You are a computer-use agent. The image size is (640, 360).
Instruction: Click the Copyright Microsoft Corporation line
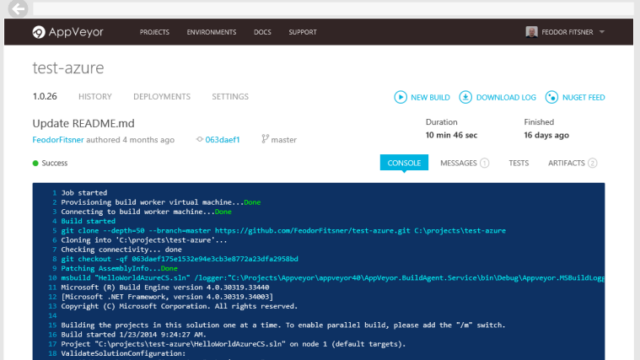tap(179, 306)
